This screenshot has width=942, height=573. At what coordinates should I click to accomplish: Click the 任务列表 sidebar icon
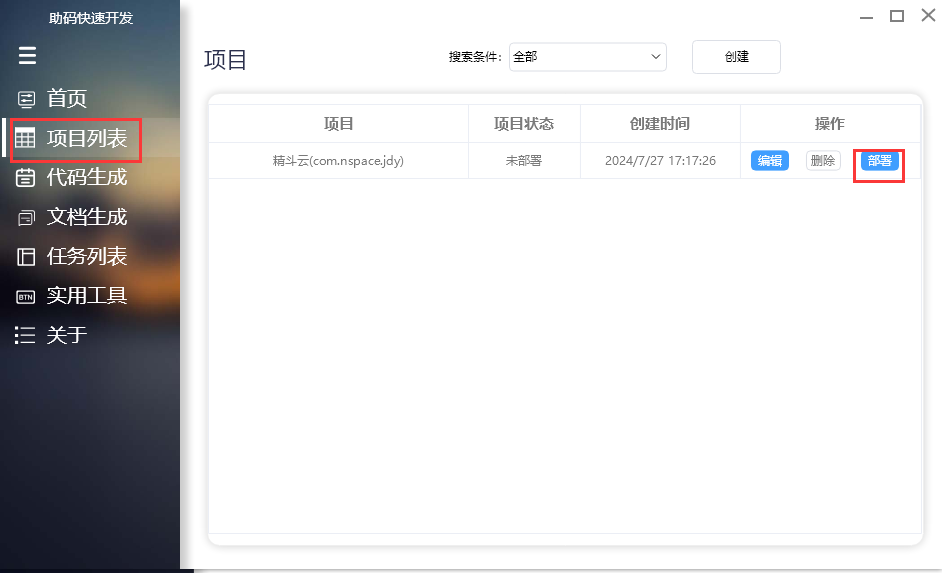click(x=26, y=257)
